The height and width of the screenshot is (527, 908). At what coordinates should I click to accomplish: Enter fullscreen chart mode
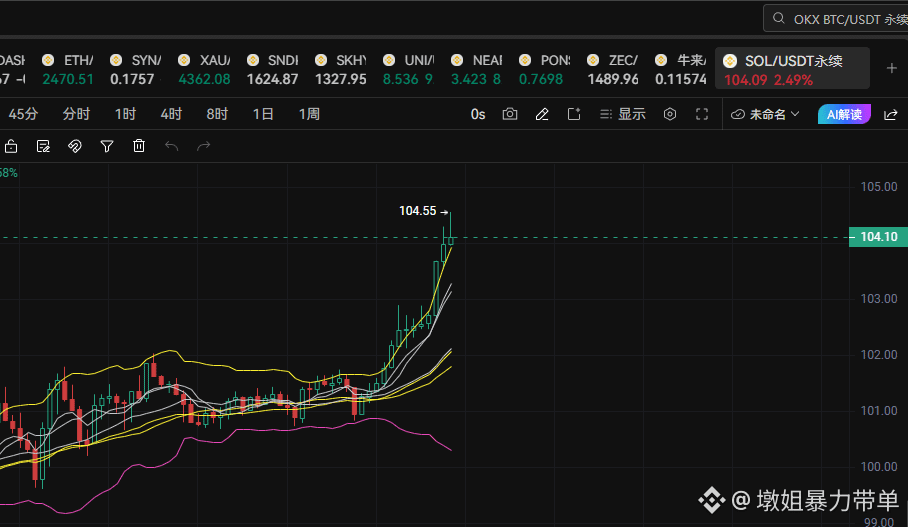[702, 114]
